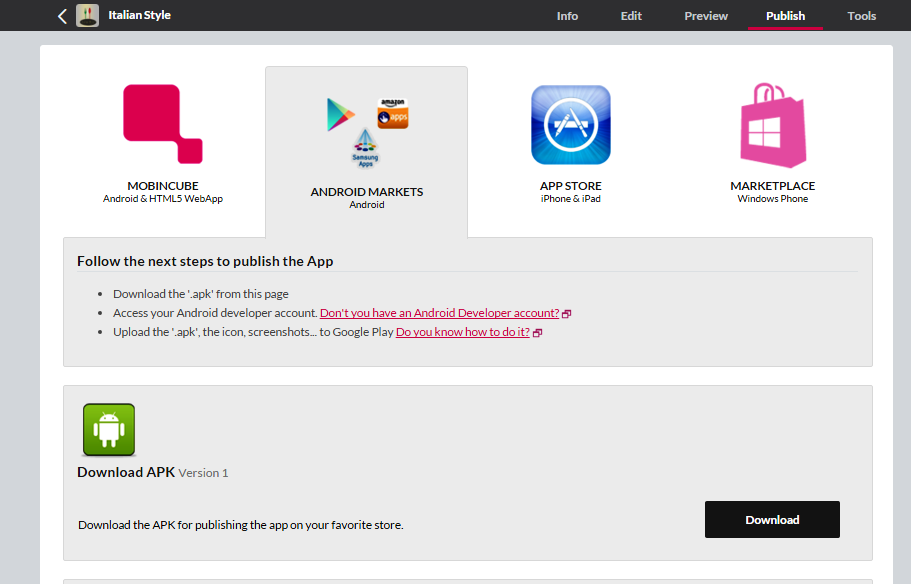Viewport: 911px width, 584px height.
Task: Click the green Android robot icon
Action: click(x=109, y=429)
